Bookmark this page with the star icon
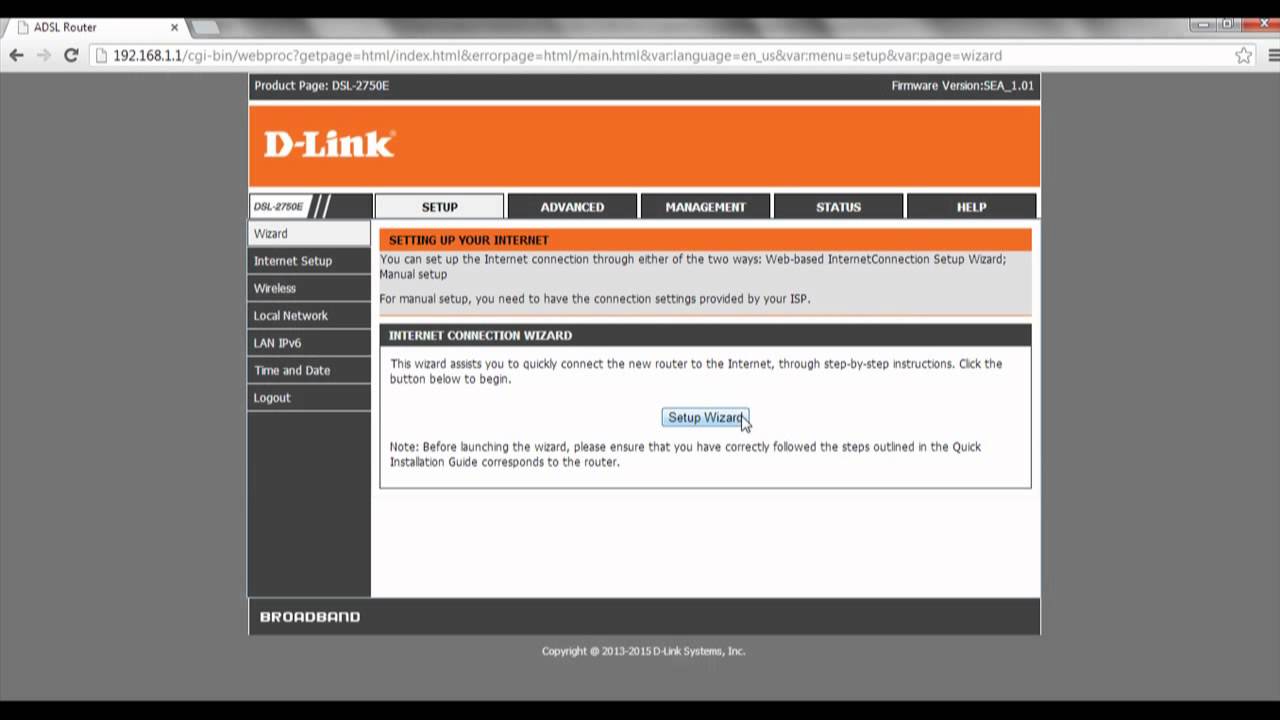Screen dimensions: 1280x720 tap(1243, 56)
